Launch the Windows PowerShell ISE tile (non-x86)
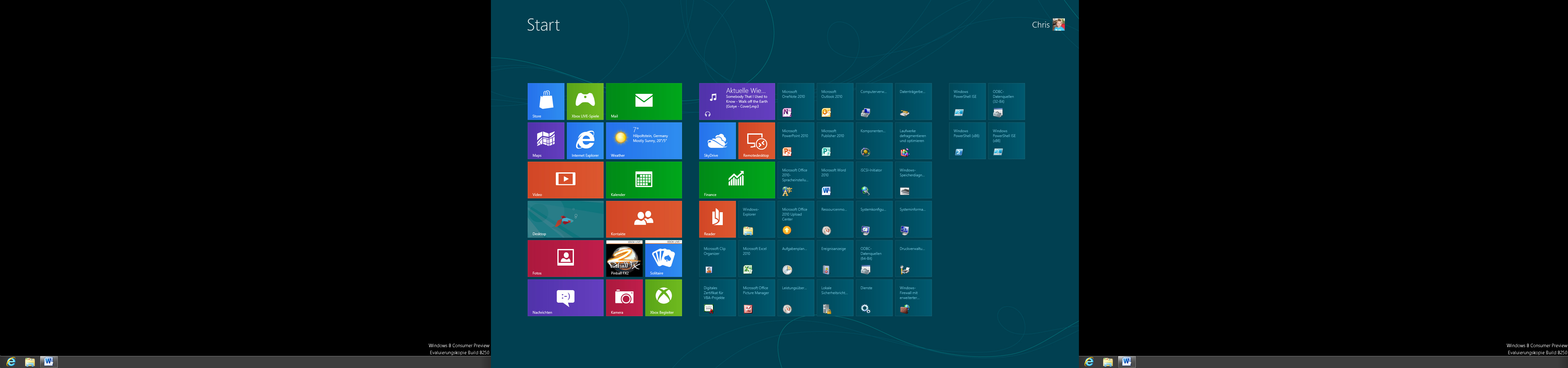 tap(967, 101)
